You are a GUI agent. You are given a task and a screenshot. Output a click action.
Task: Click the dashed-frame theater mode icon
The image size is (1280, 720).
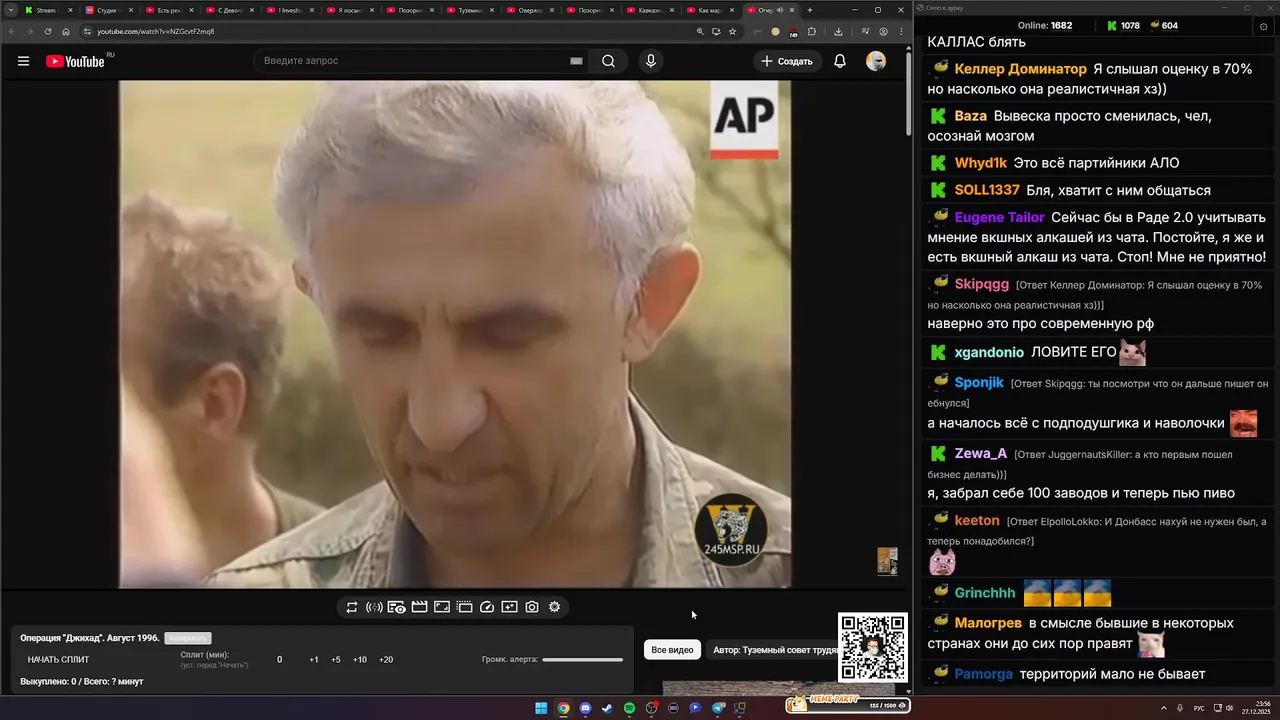tap(464, 607)
